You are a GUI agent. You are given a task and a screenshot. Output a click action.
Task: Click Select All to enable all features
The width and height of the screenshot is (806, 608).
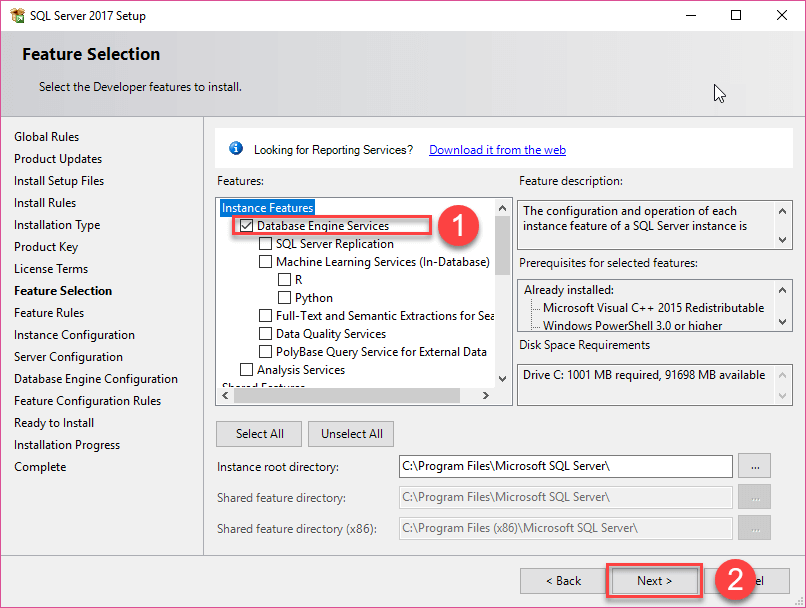259,434
